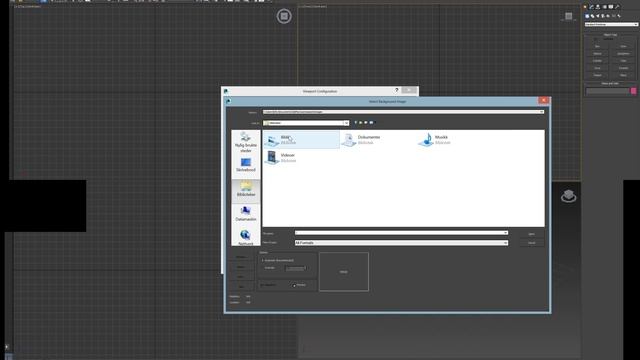Click the File name input field

[401, 233]
